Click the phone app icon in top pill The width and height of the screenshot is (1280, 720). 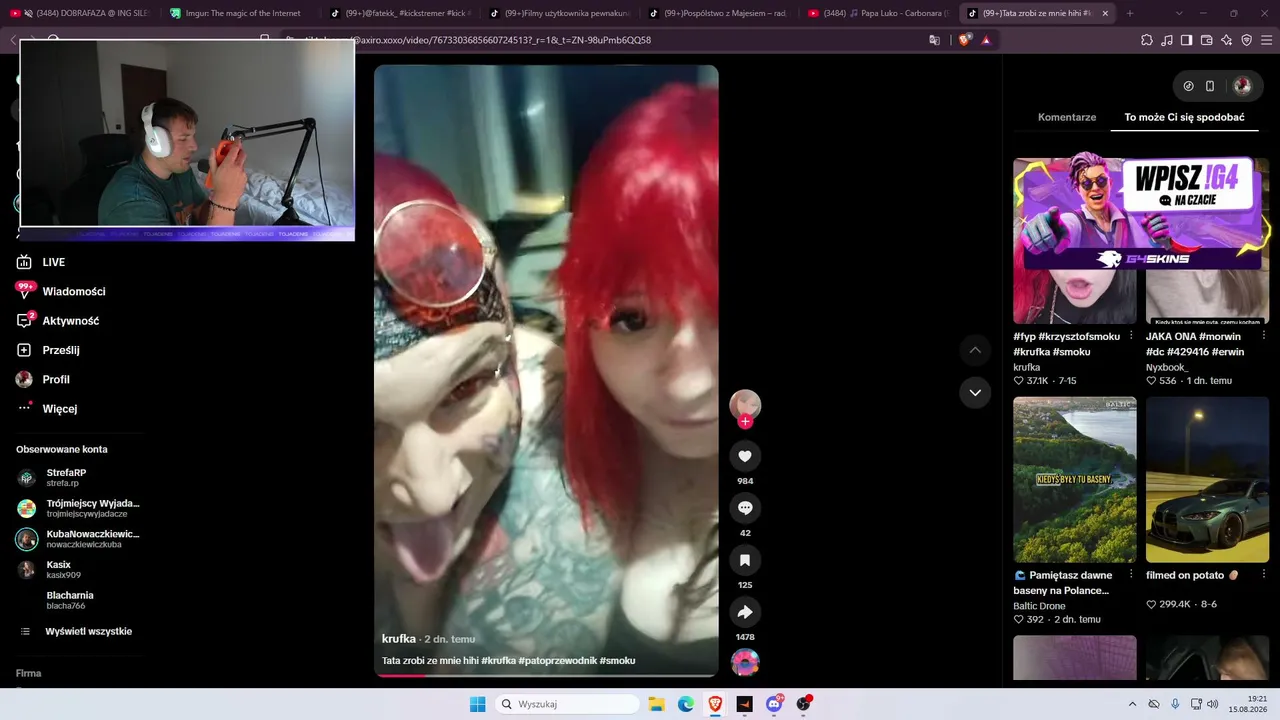point(1210,86)
